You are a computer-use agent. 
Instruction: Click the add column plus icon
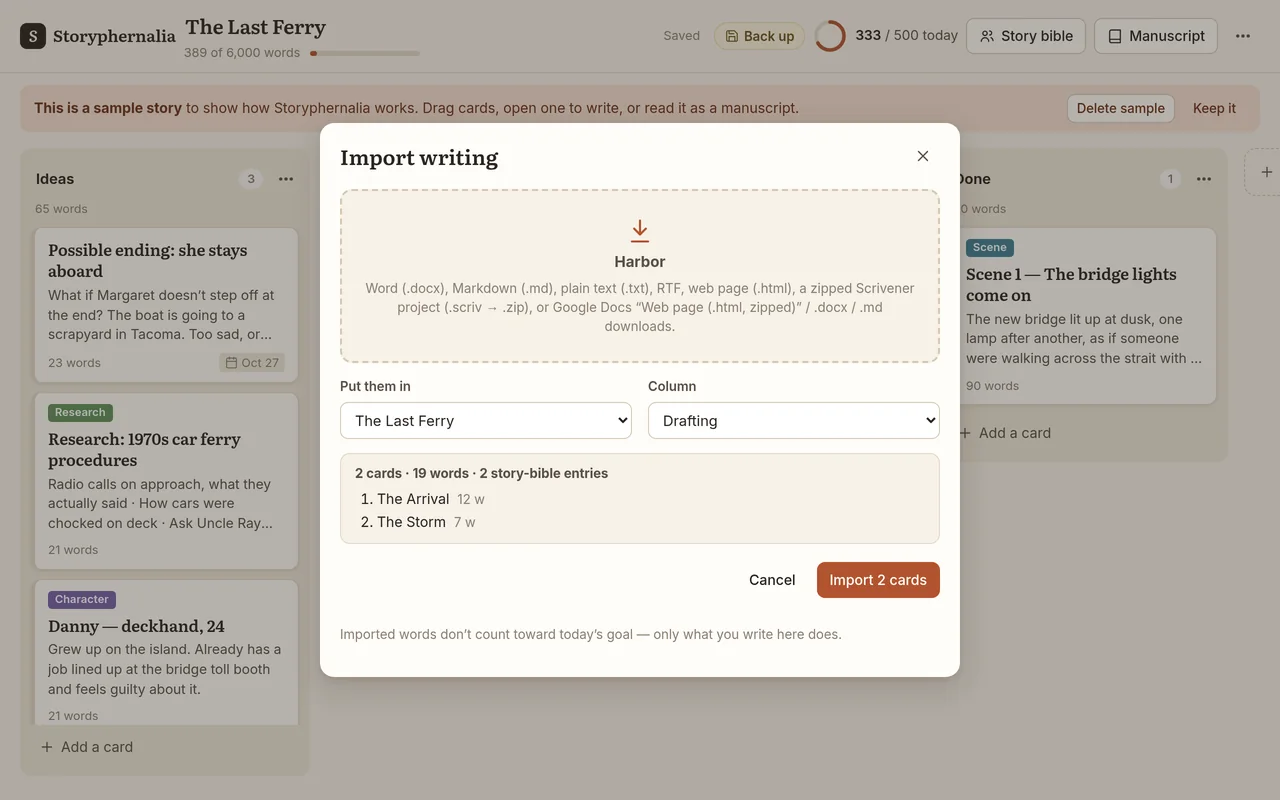coord(1266,172)
